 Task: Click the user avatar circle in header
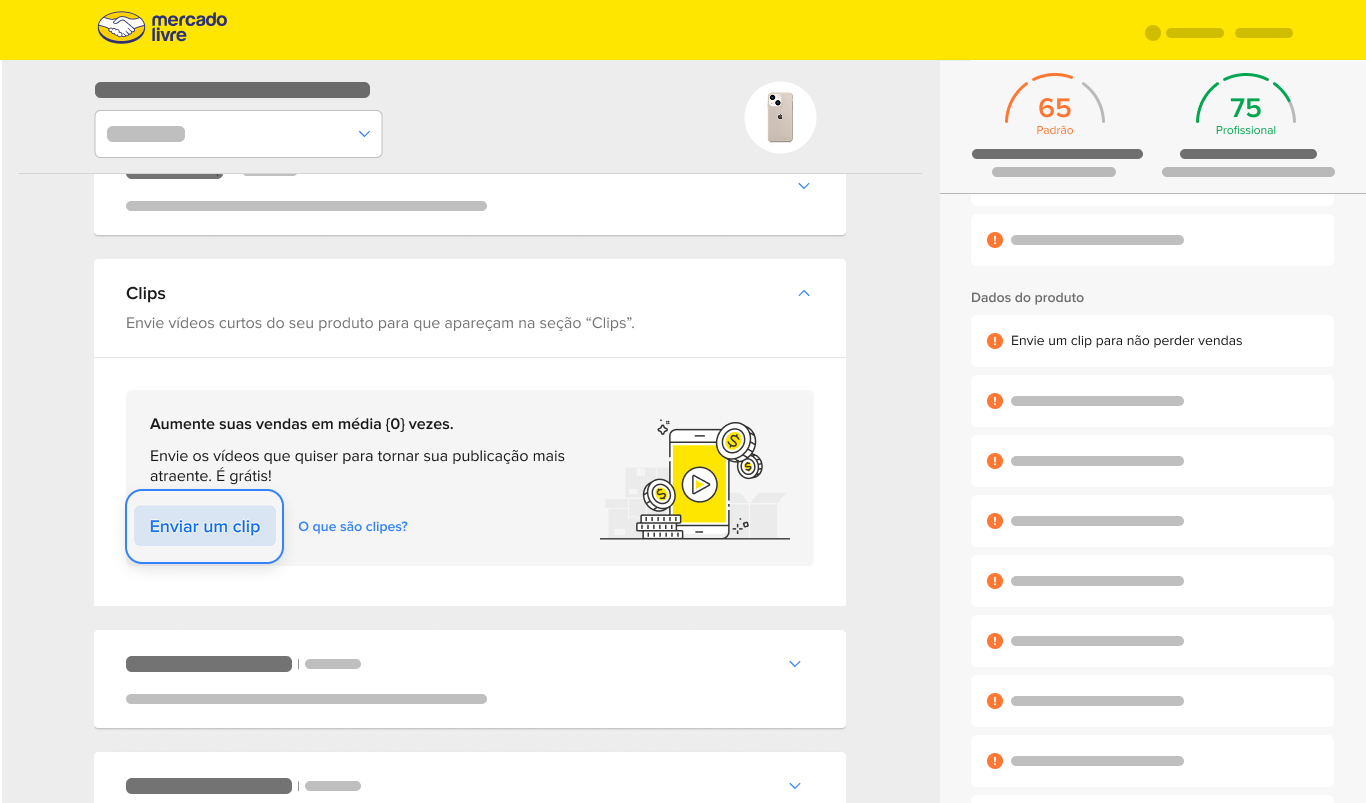pos(1152,33)
